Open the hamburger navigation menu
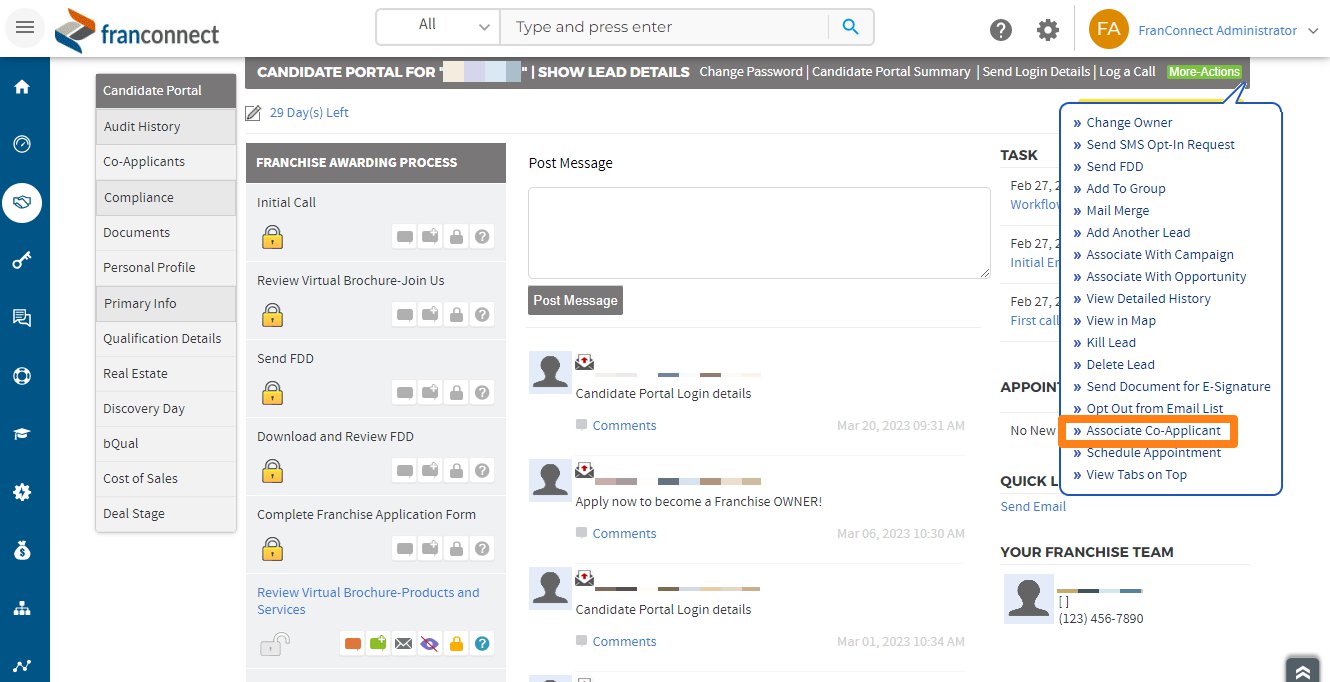 pos(25,28)
